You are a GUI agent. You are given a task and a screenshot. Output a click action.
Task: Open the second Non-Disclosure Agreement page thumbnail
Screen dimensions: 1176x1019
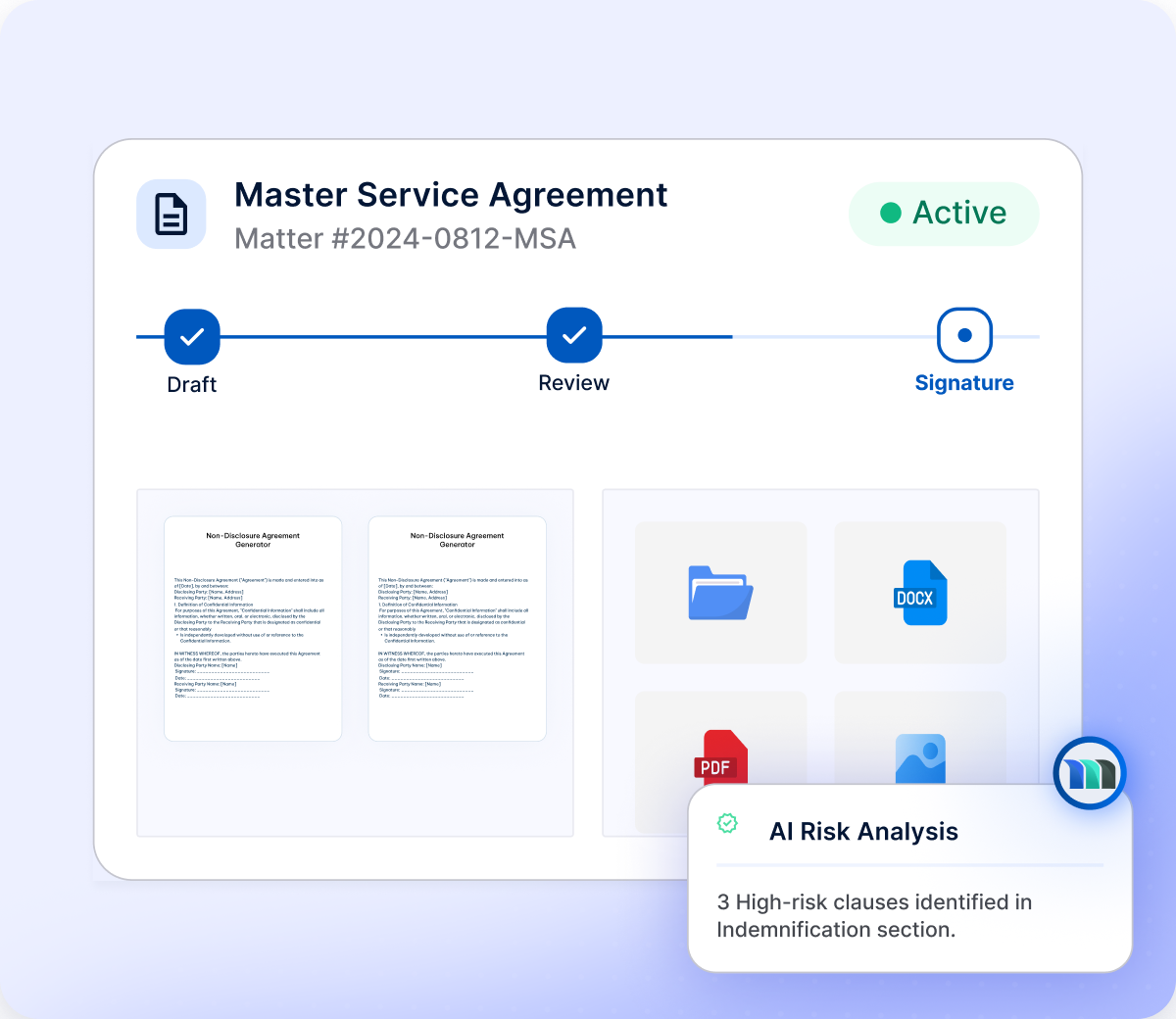[457, 629]
